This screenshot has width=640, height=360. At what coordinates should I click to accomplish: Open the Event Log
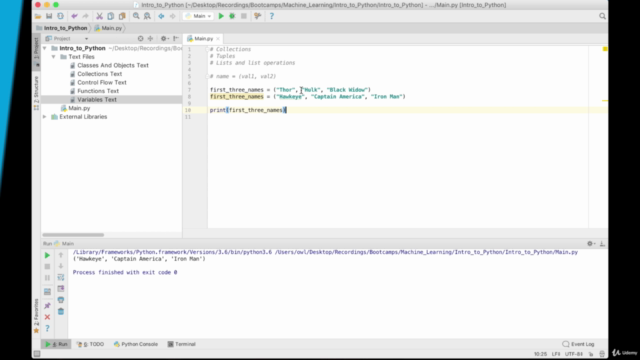[x=578, y=344]
